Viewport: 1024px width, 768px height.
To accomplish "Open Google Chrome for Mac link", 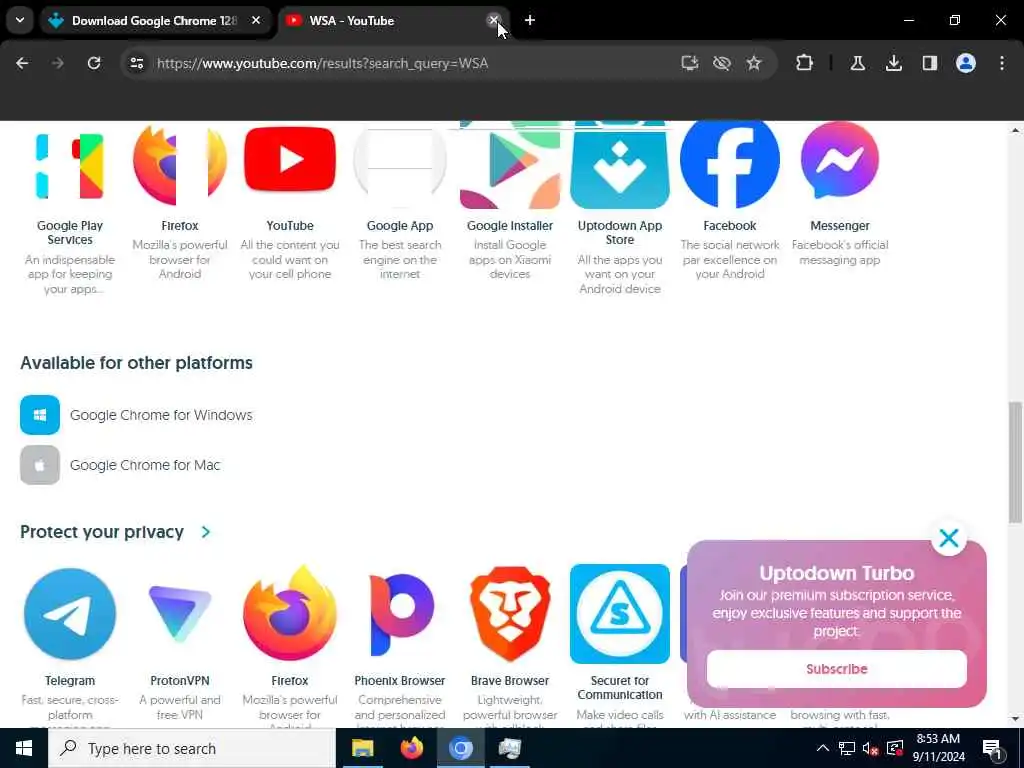I will coord(145,465).
